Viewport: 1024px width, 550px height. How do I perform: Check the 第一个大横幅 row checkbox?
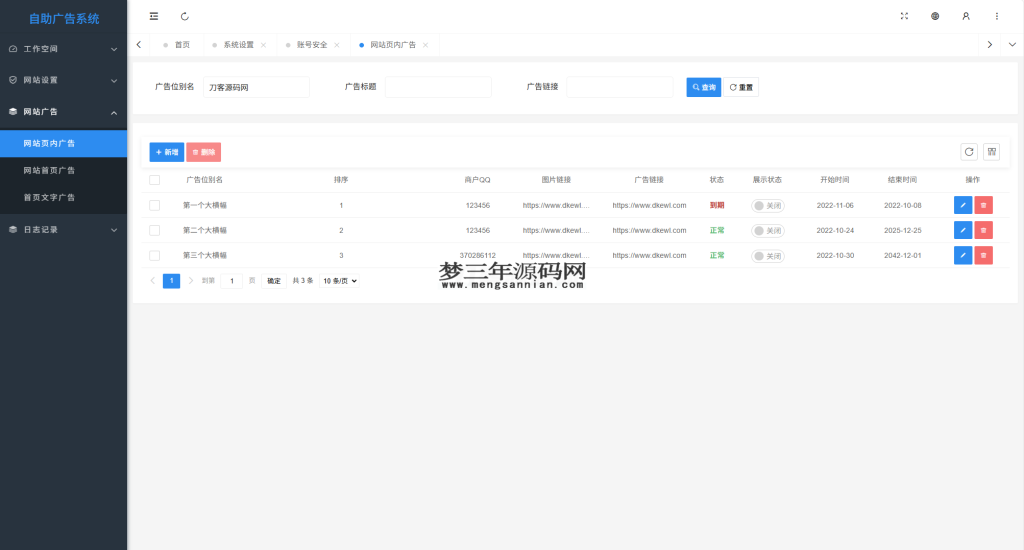click(154, 205)
